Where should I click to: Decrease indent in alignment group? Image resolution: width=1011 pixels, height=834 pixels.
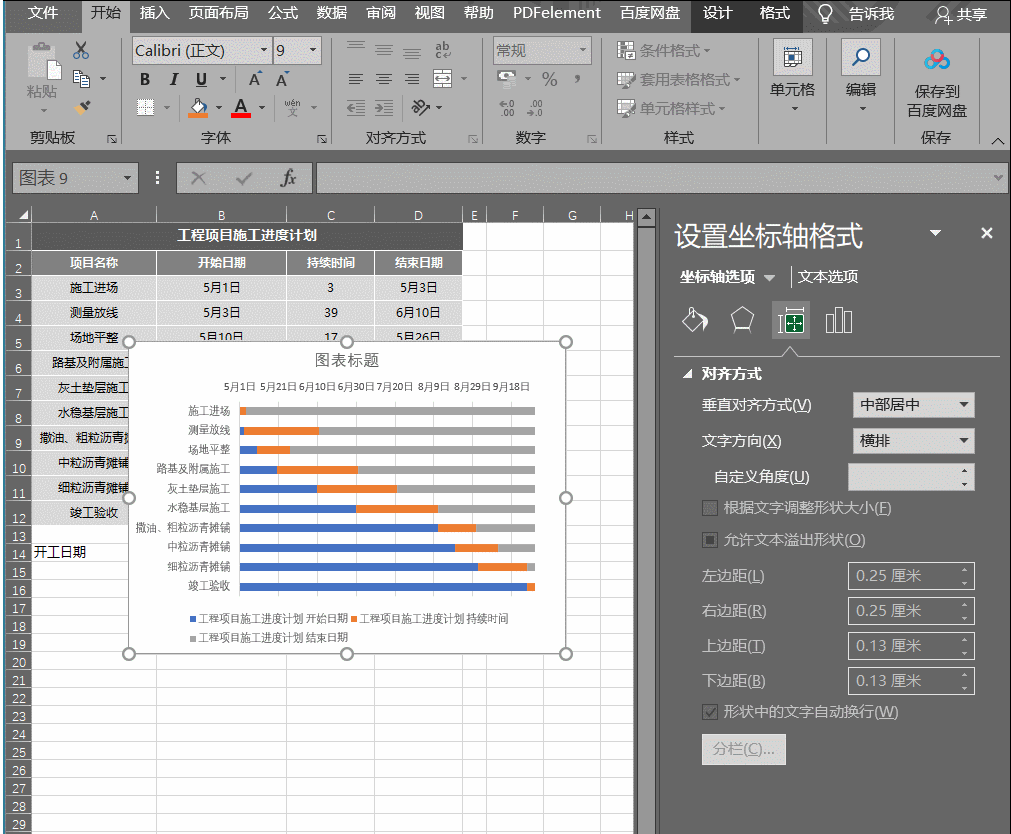click(x=355, y=107)
